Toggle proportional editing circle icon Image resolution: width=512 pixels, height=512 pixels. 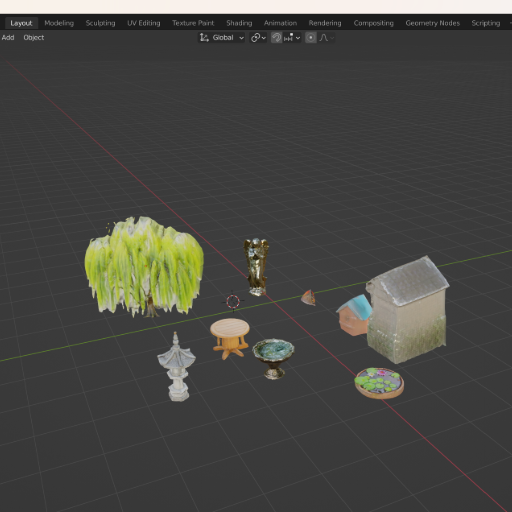311,38
